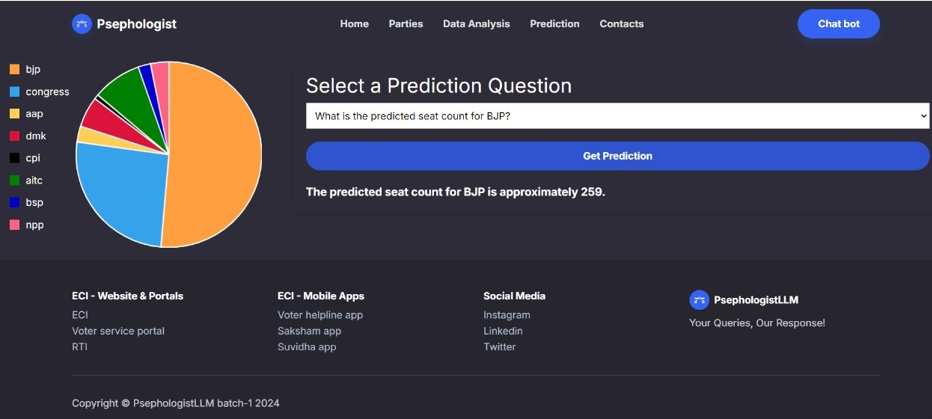Click the Voter service portal link
This screenshot has height=419, width=932.
tap(118, 331)
